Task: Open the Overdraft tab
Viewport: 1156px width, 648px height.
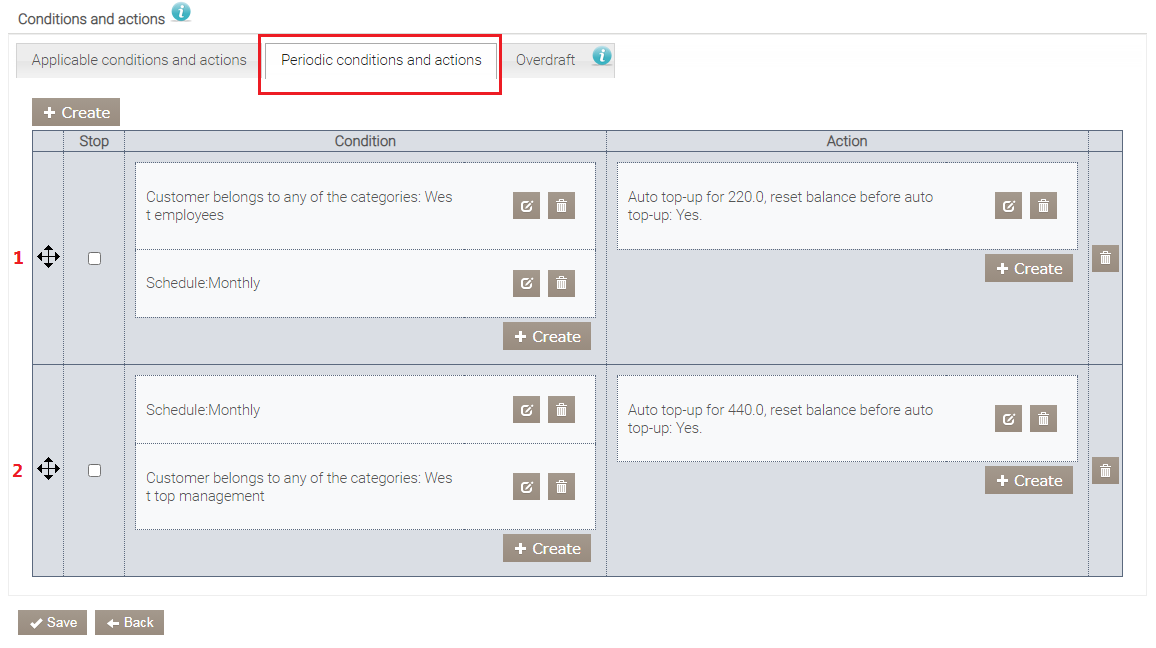Action: [545, 60]
